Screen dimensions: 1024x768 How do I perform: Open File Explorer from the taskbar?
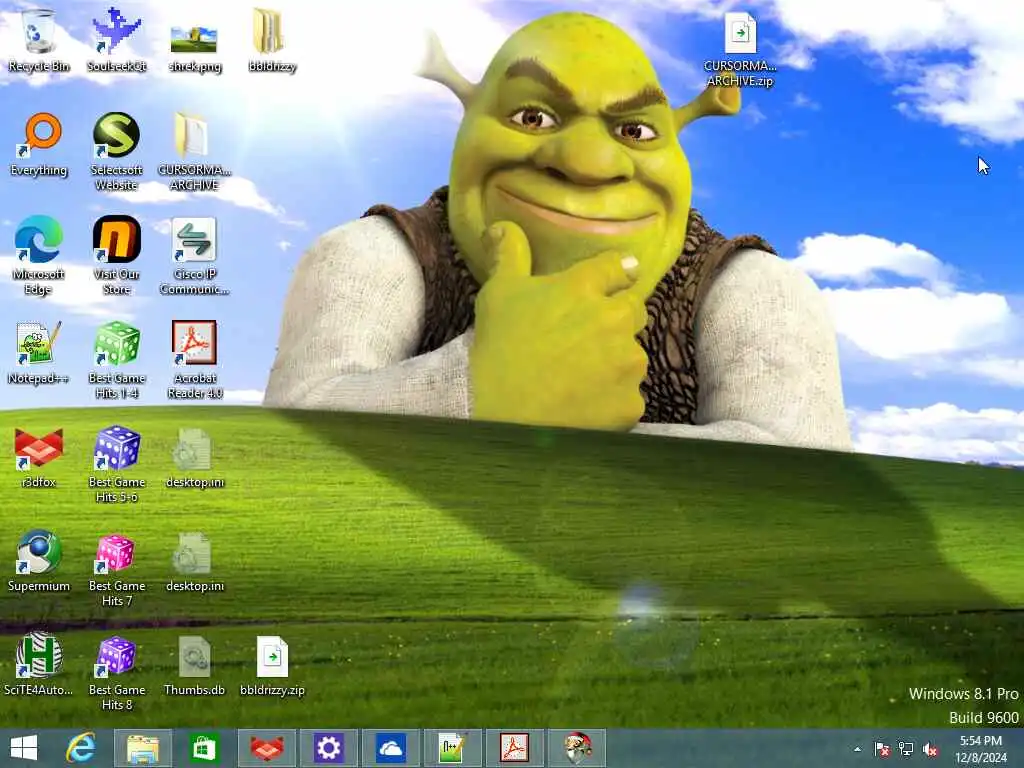[142, 748]
